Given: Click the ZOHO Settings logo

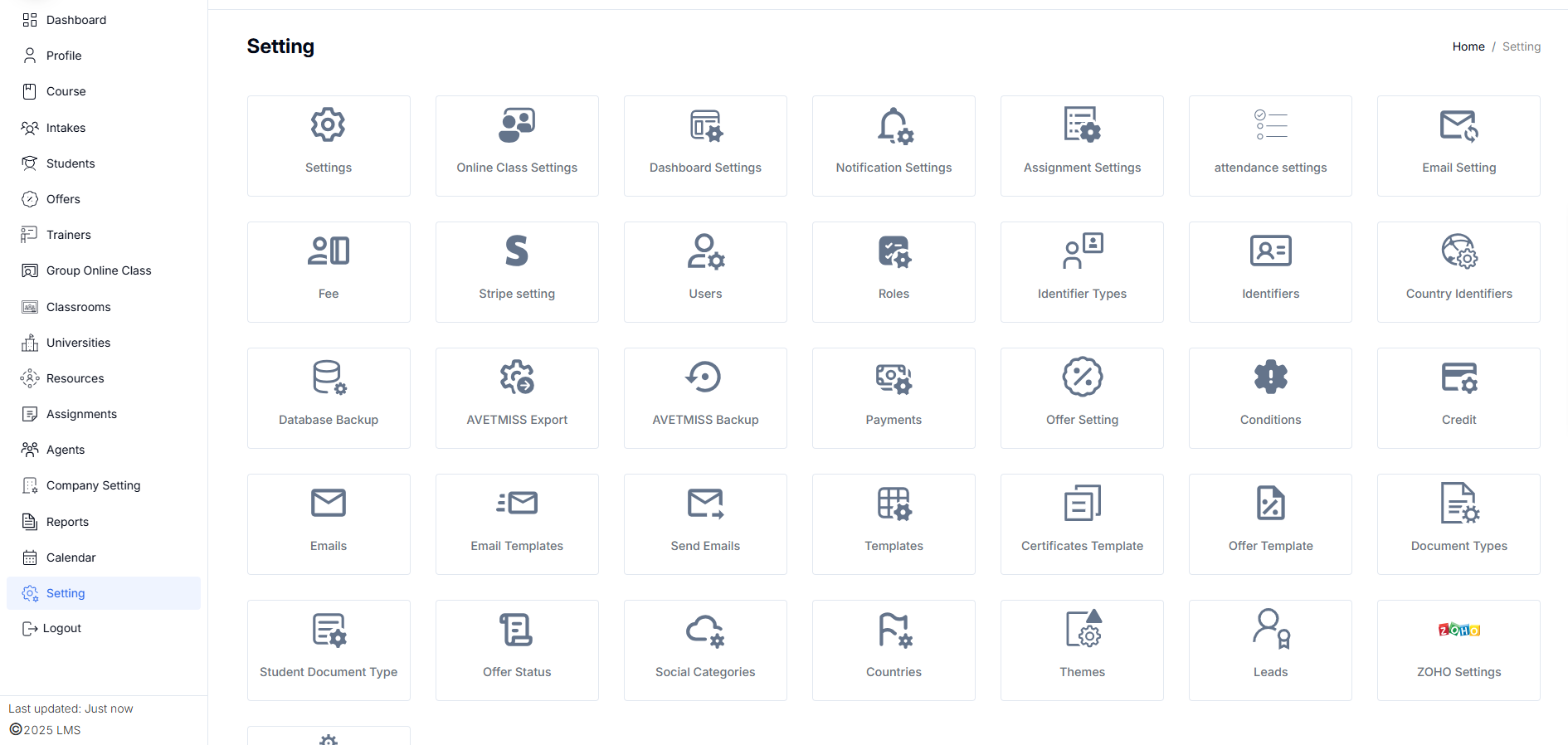Looking at the screenshot, I should point(1458,630).
